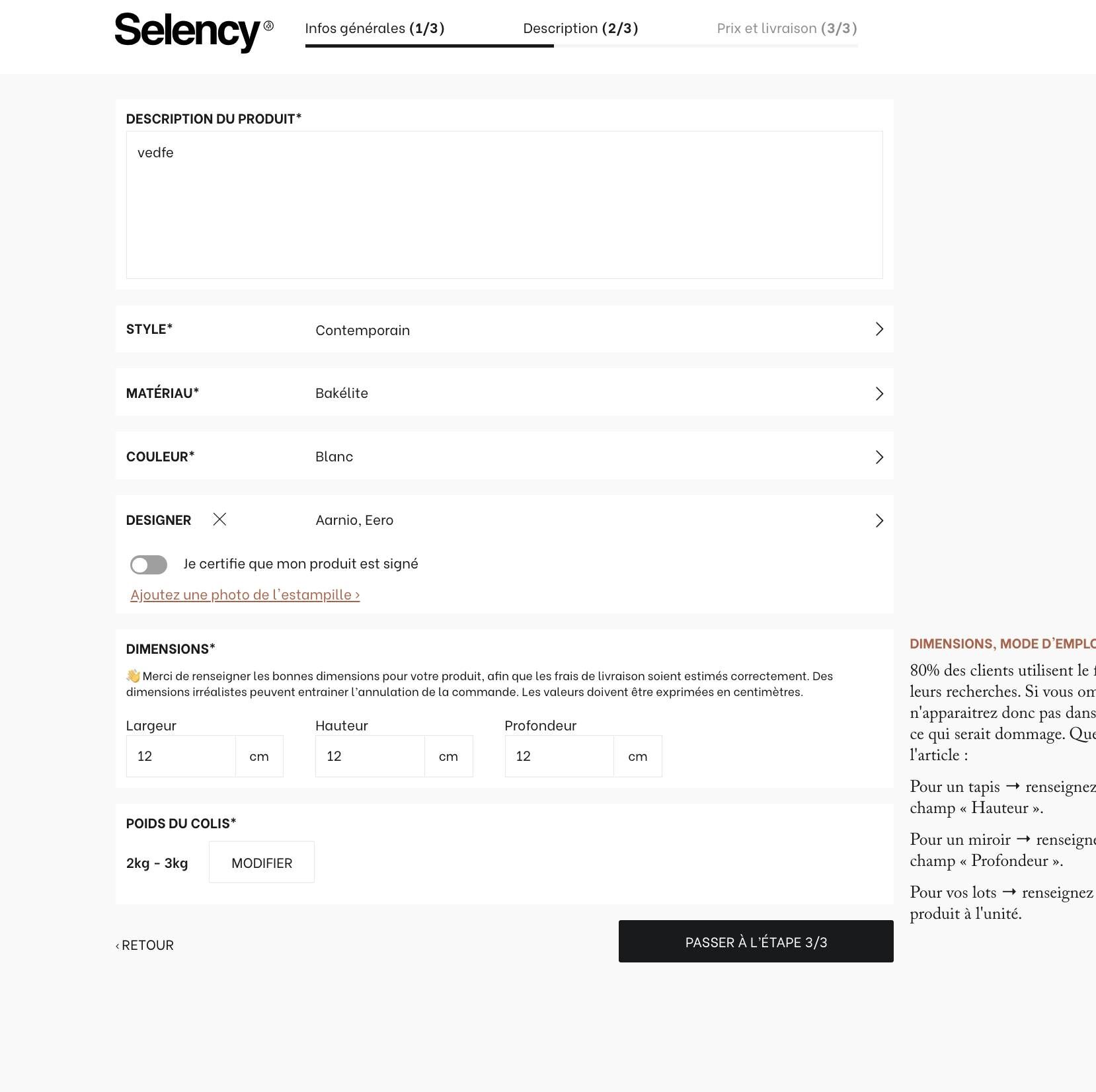Image resolution: width=1096 pixels, height=1092 pixels.
Task: Jump to Prix et livraison (3/3)
Action: pos(787,28)
